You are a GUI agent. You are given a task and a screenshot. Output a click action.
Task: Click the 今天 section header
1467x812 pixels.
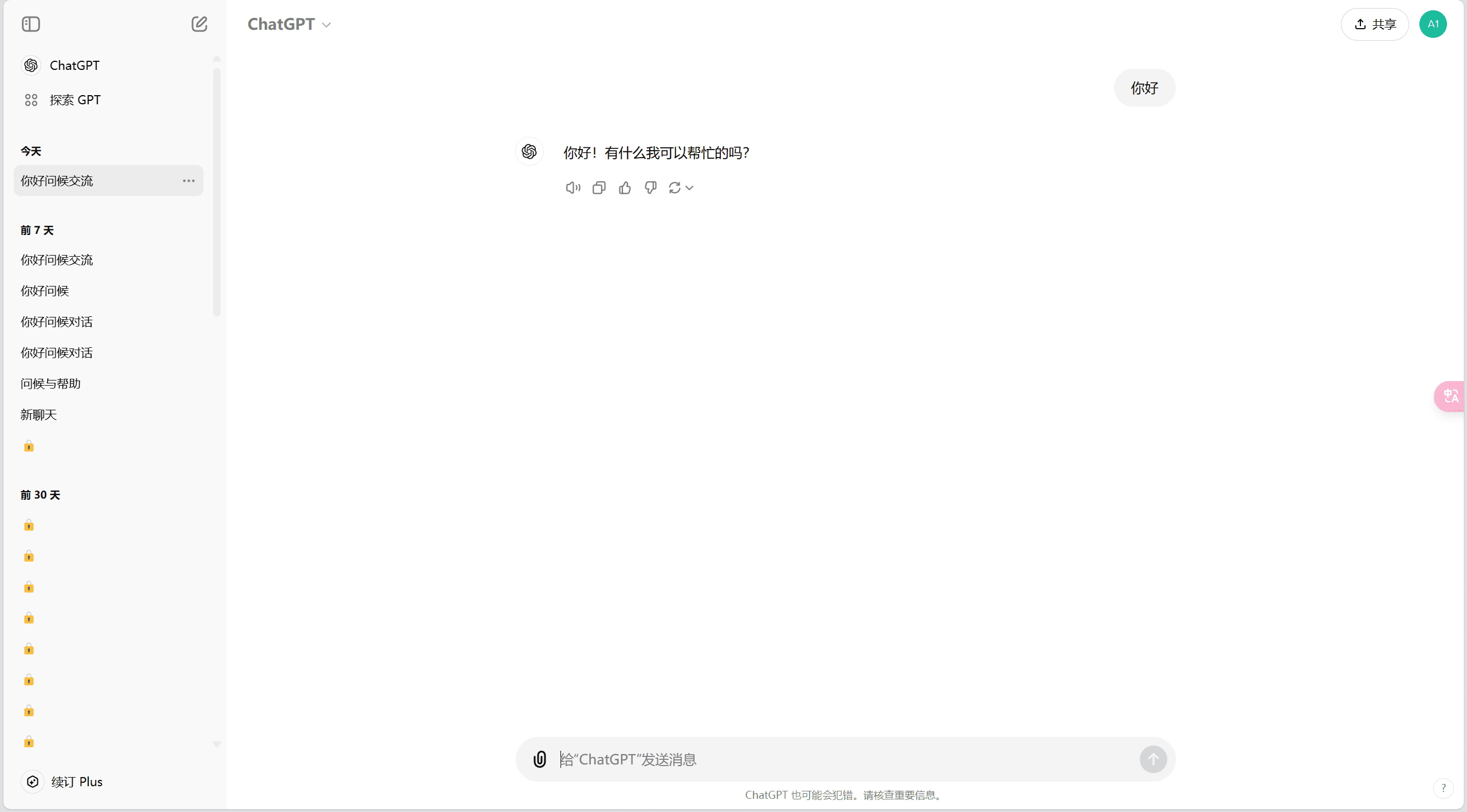(x=31, y=151)
